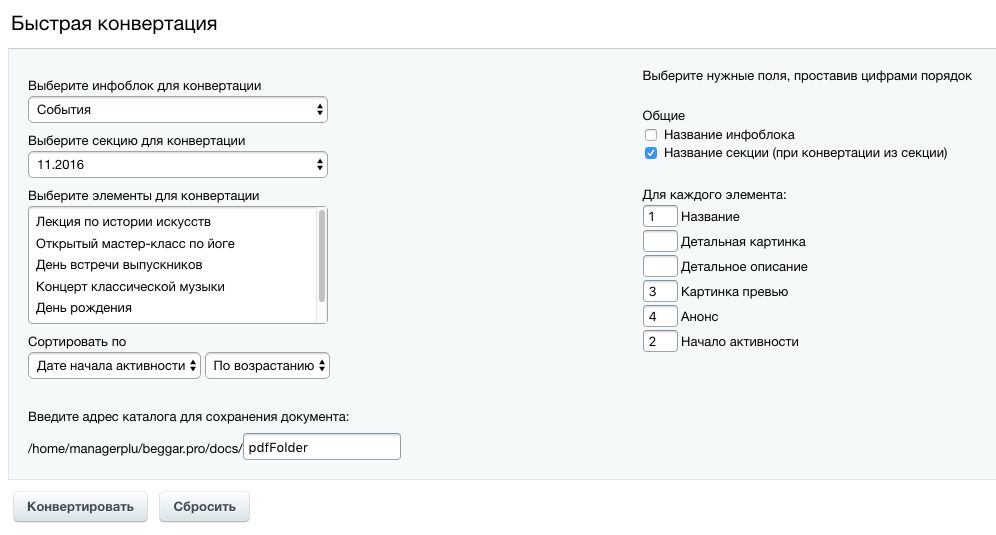996x535 pixels.
Task: Change sort direction dropdown По возрастанию
Action: click(x=267, y=366)
